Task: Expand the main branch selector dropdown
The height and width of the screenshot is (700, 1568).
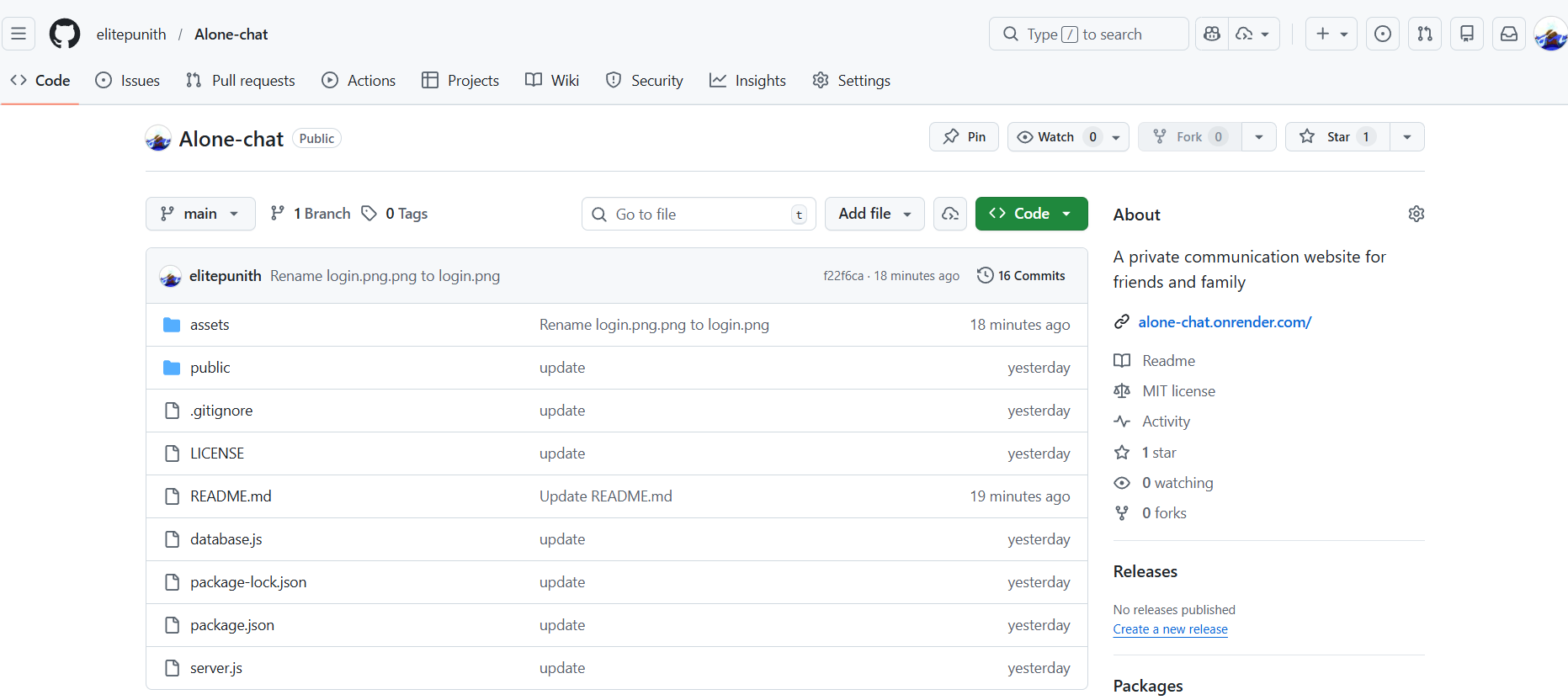Action: pos(200,214)
